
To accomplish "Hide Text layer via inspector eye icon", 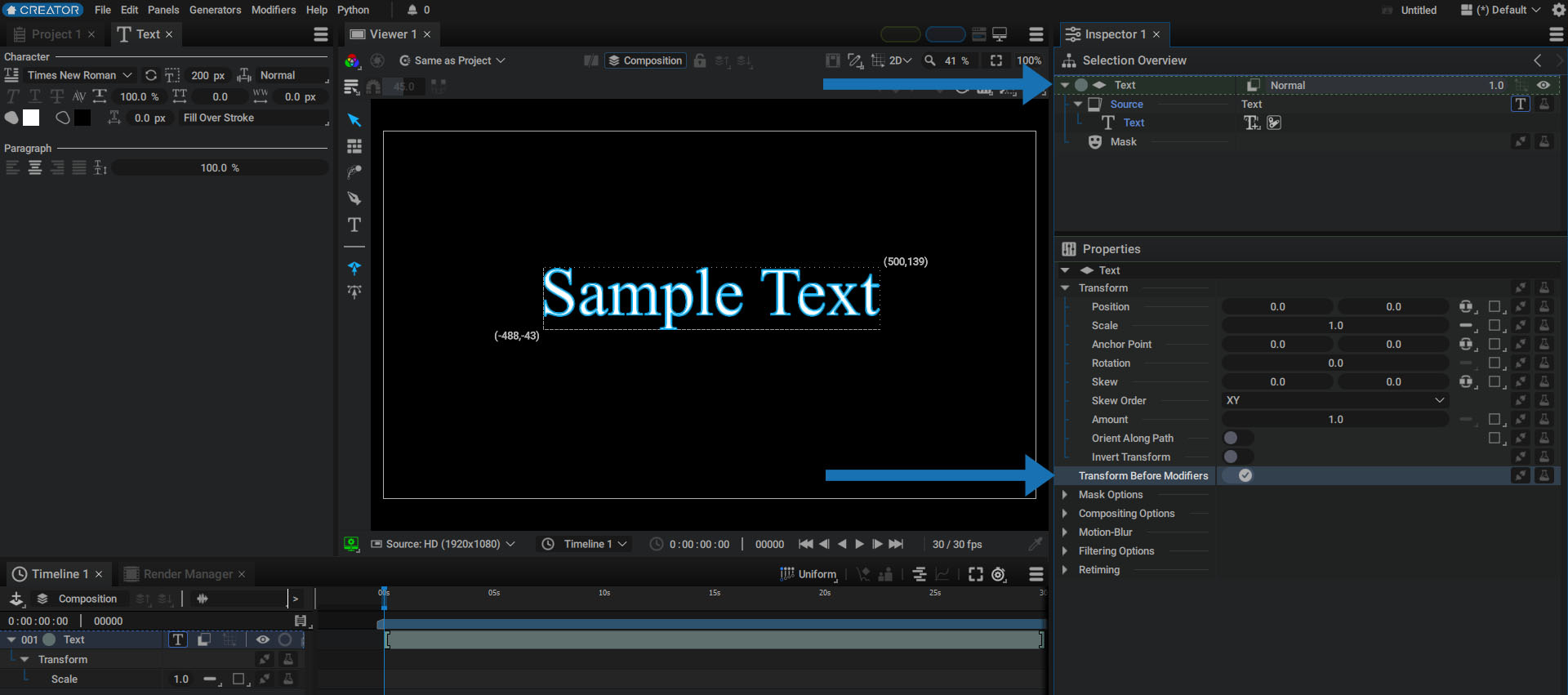I will tap(1543, 85).
